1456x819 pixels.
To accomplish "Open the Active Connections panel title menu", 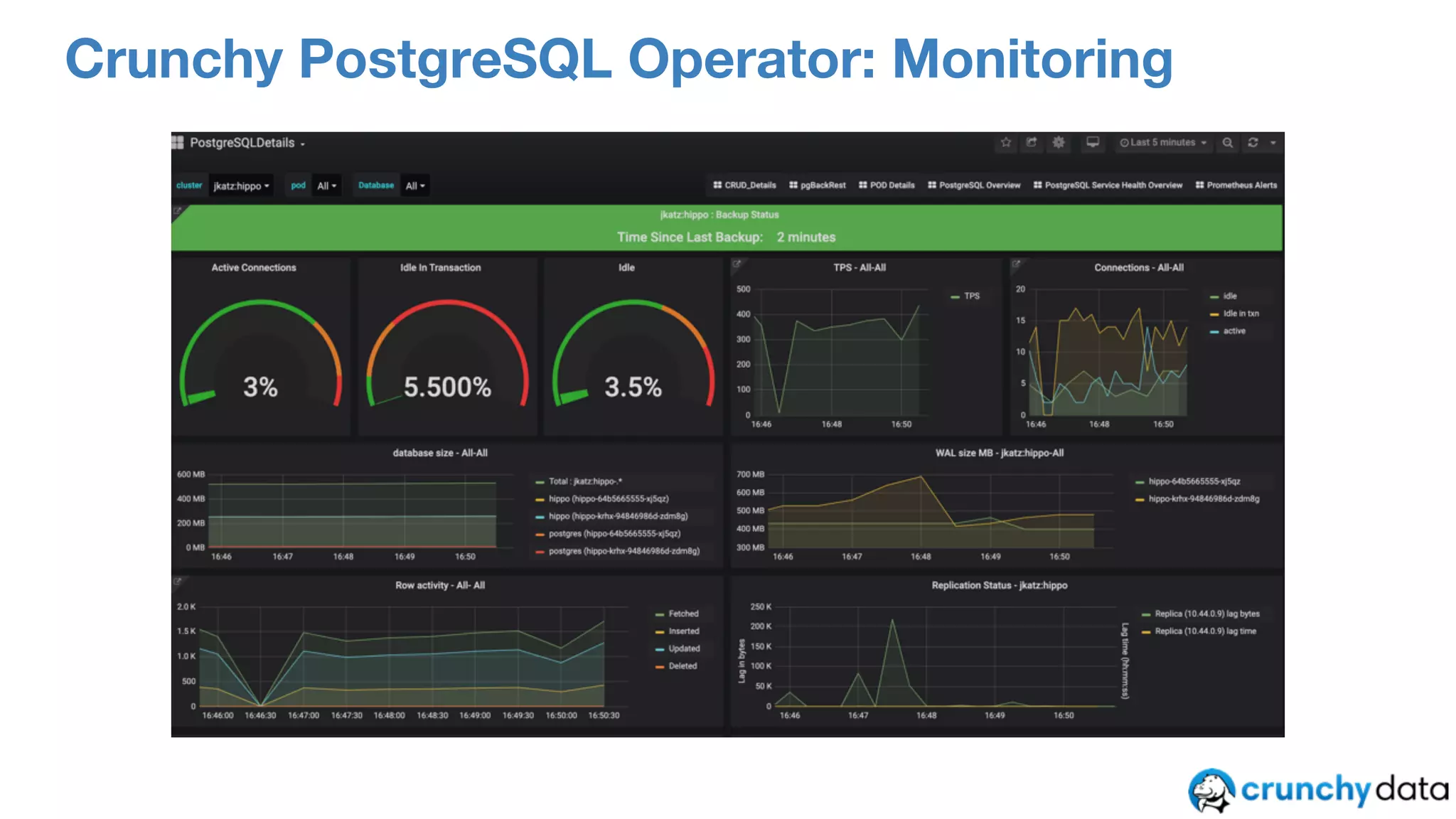I will (254, 268).
